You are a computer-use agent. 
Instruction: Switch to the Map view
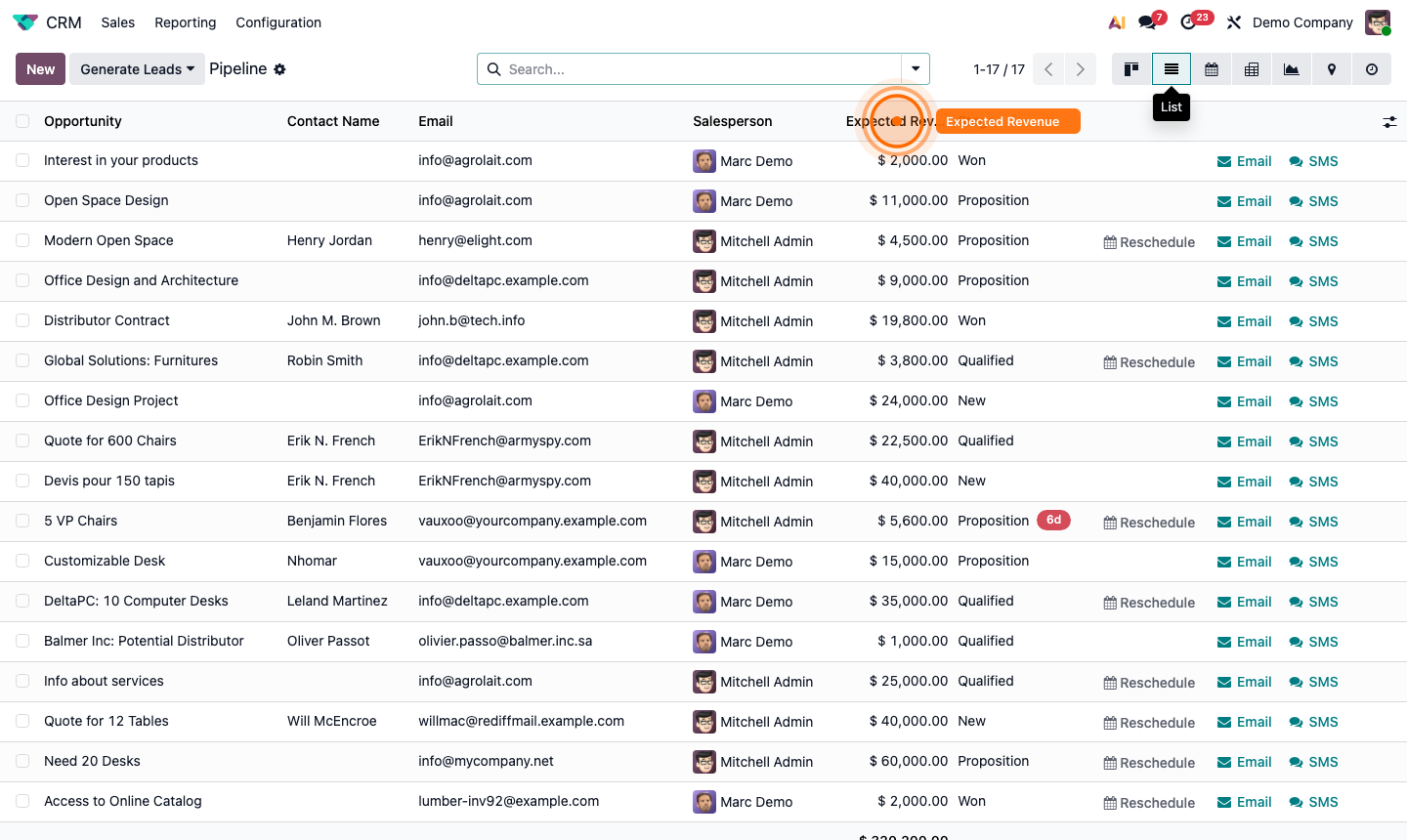[x=1331, y=69]
